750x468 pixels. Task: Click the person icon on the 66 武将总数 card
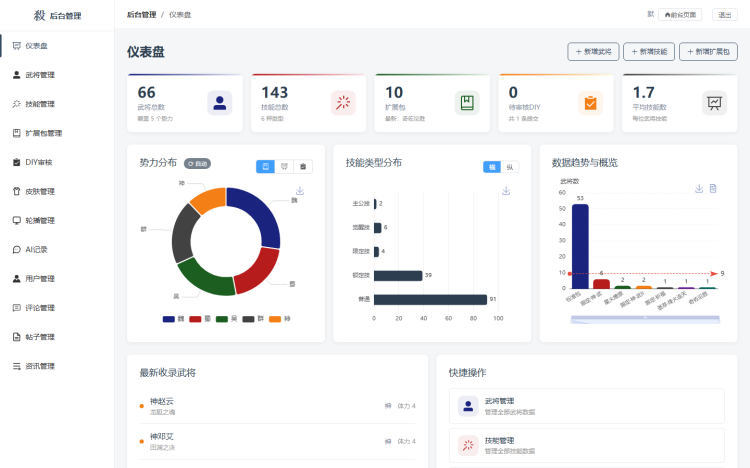(x=220, y=103)
